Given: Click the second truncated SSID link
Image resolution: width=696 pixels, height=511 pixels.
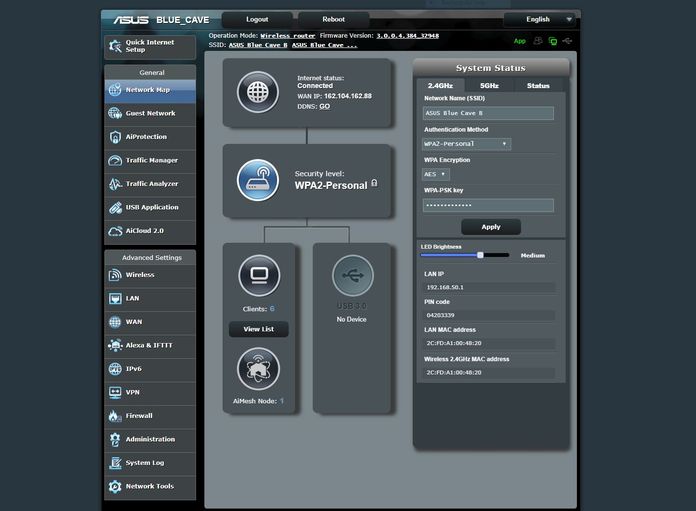Looking at the screenshot, I should point(324,45).
